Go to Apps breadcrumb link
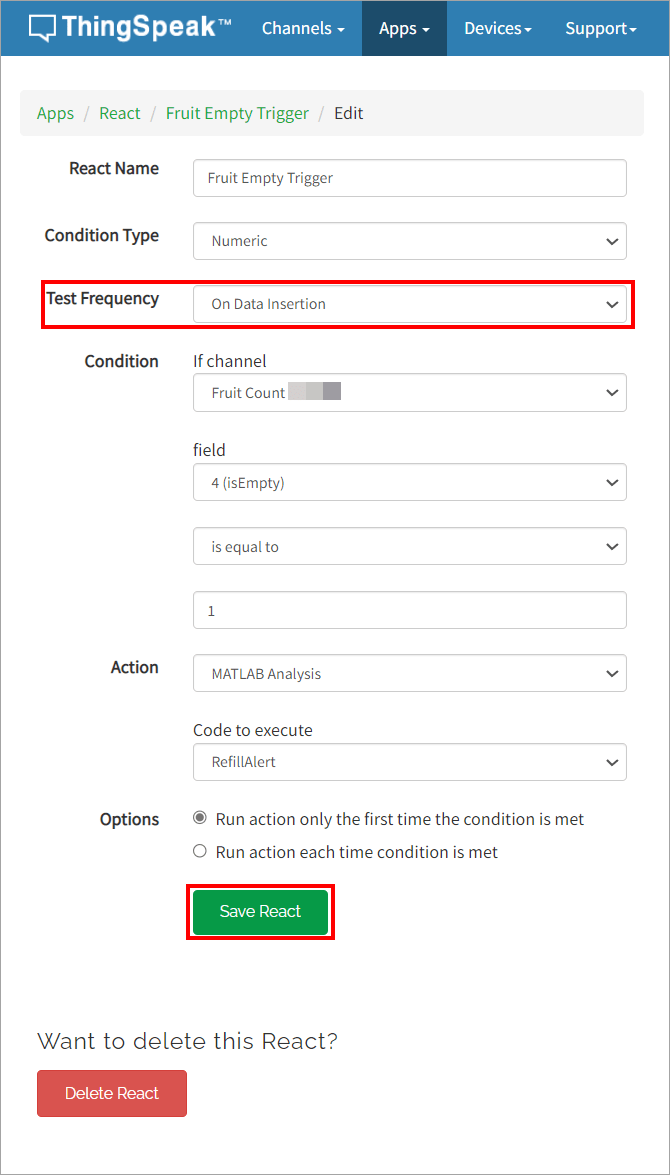Image resolution: width=670 pixels, height=1175 pixels. 55,113
